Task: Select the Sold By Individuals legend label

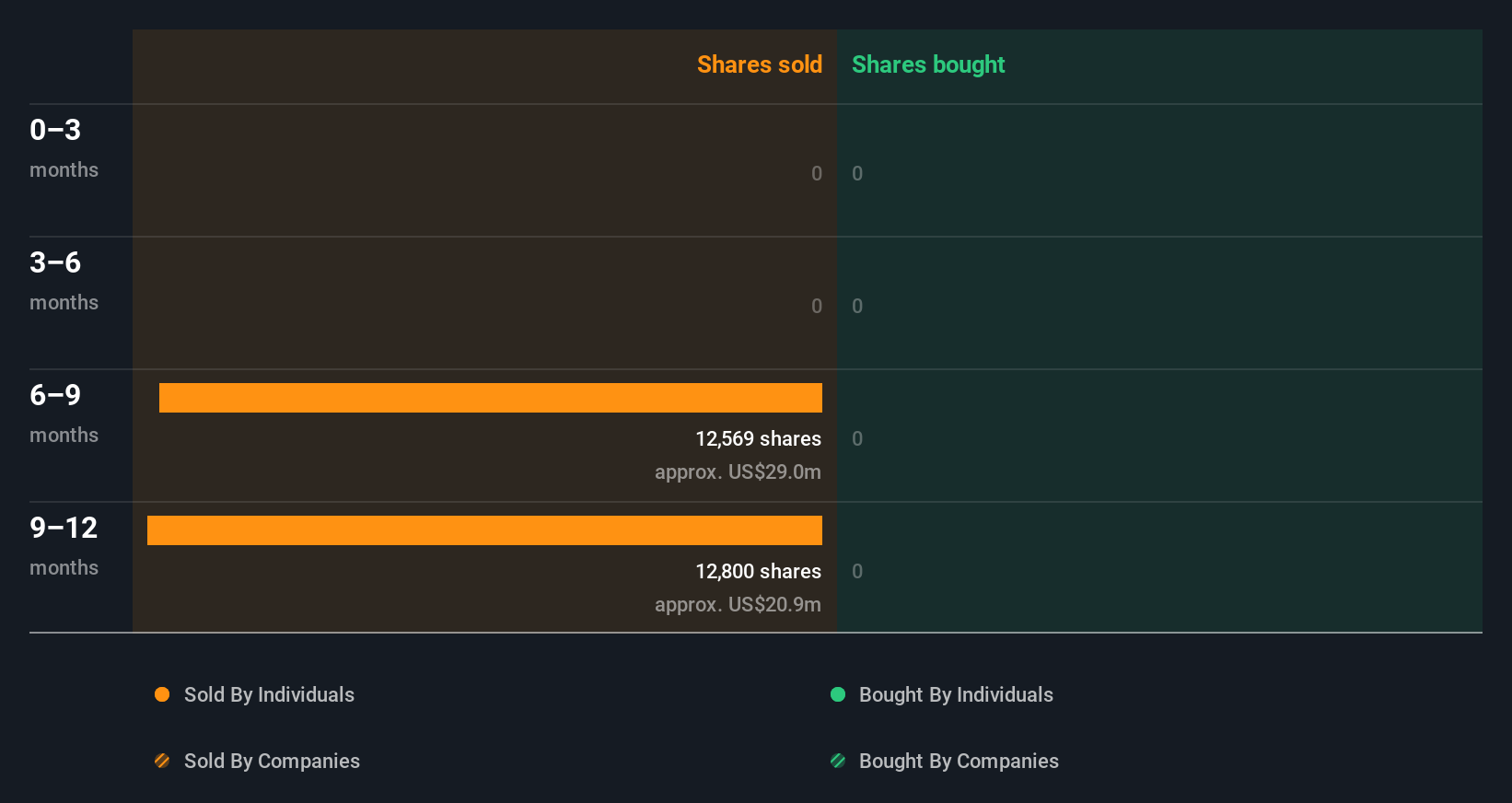Action: [x=269, y=694]
